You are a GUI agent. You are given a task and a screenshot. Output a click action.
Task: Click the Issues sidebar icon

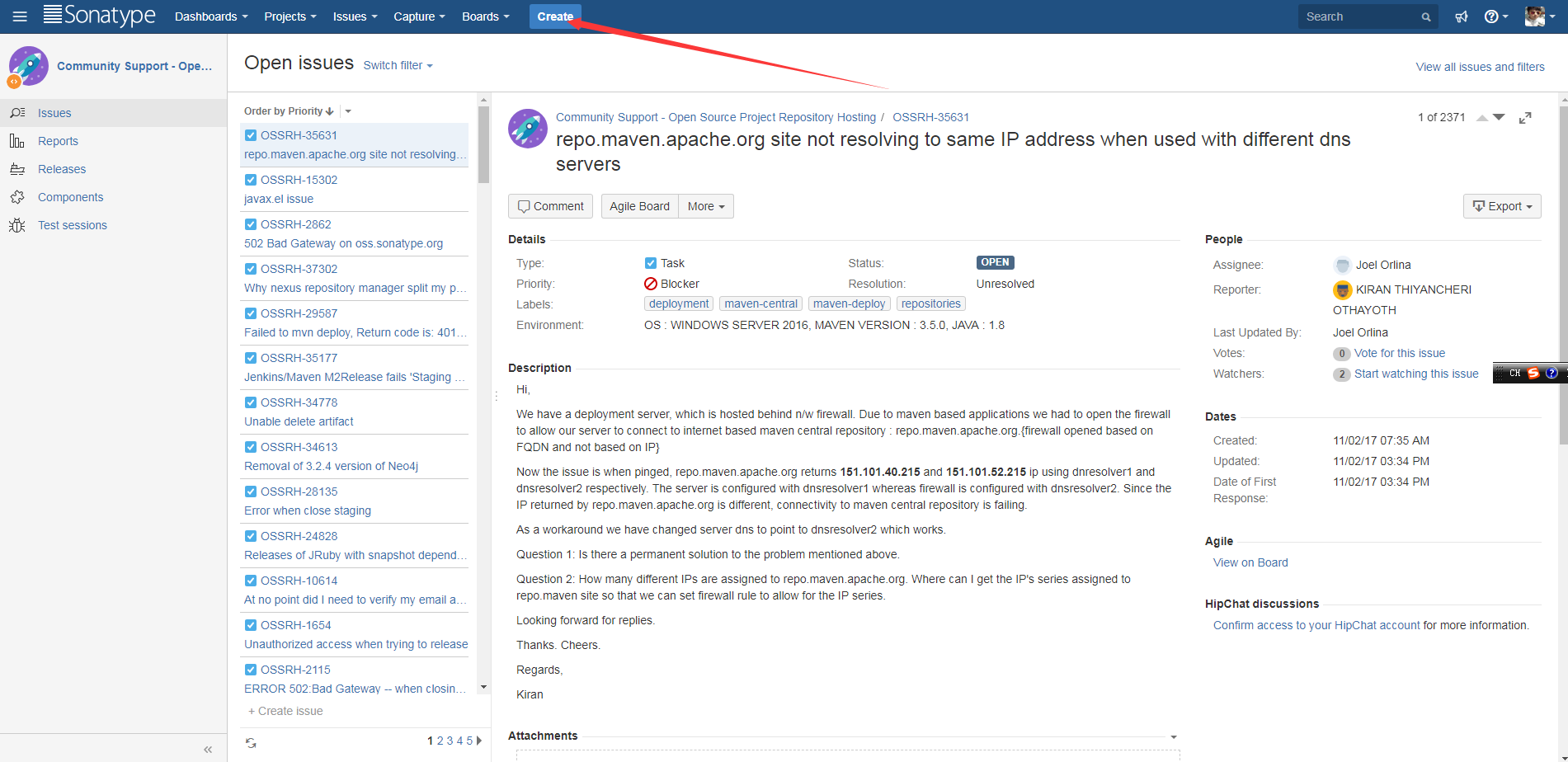(17, 113)
